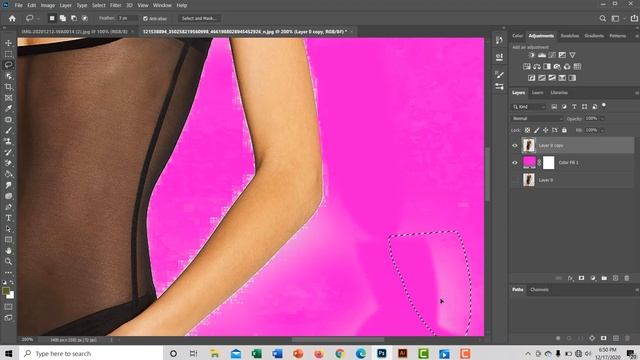The width and height of the screenshot is (640, 360).
Task: Click the background color swatch
Action: (x=11, y=295)
